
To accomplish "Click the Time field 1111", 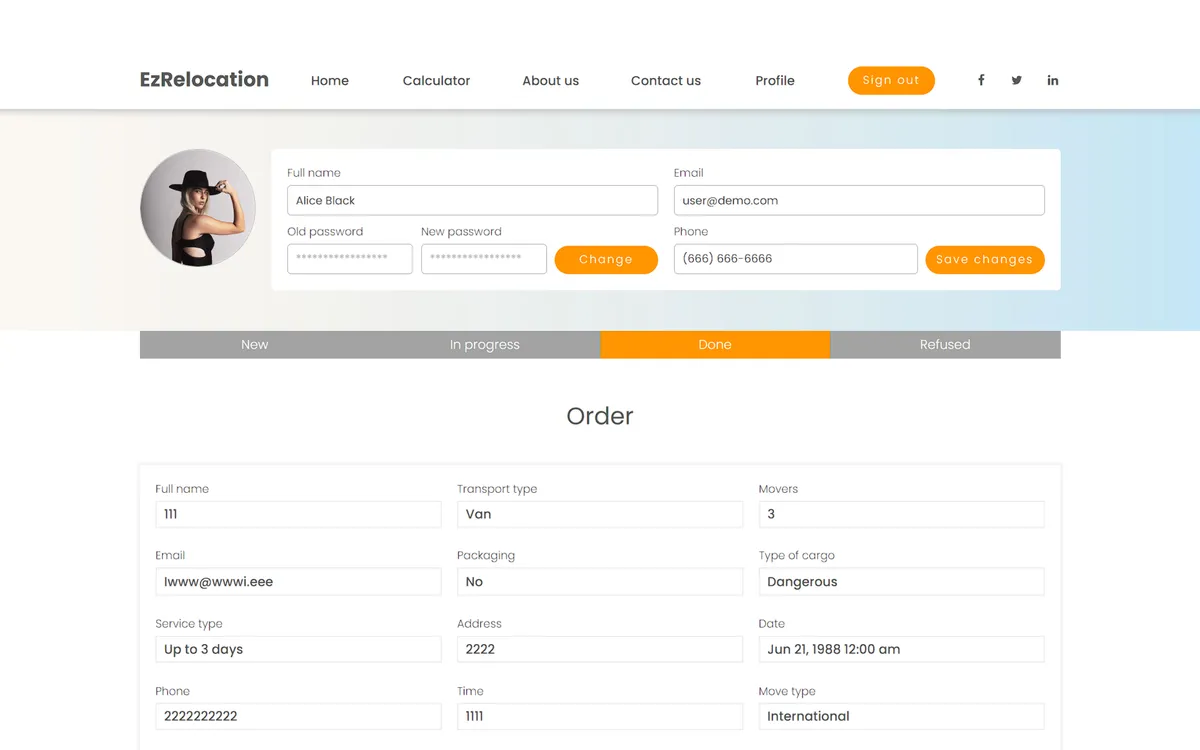I will (600, 716).
